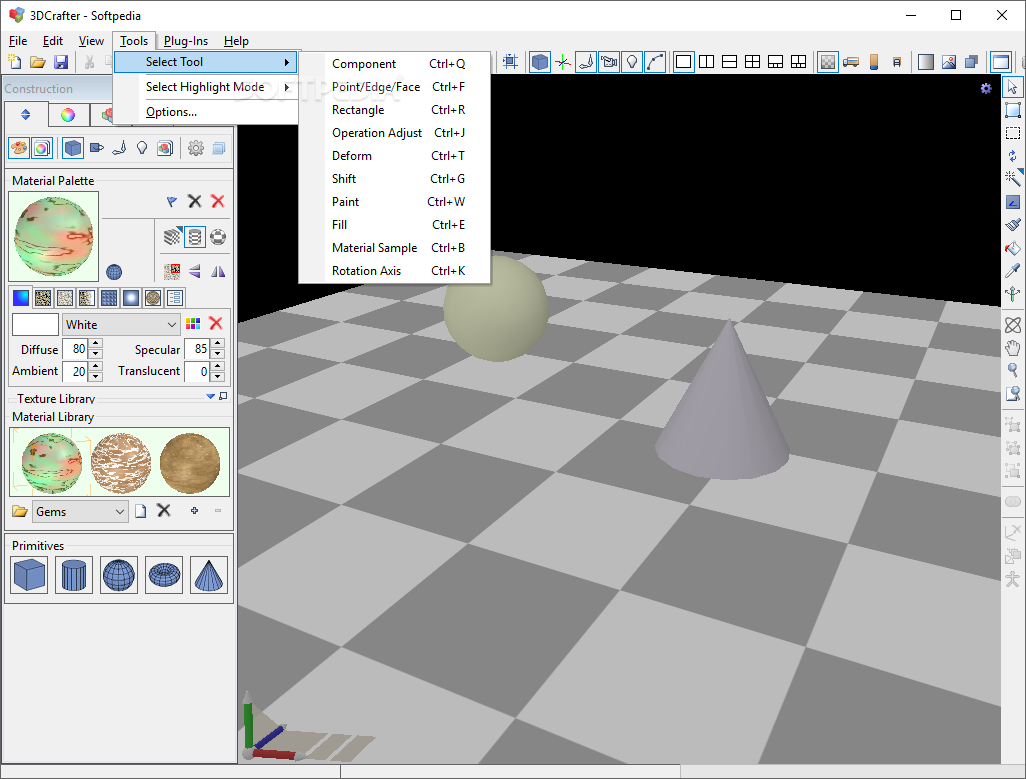Select the eyedropper material sample tool
Screen dimensions: 1026x779
point(1013,271)
